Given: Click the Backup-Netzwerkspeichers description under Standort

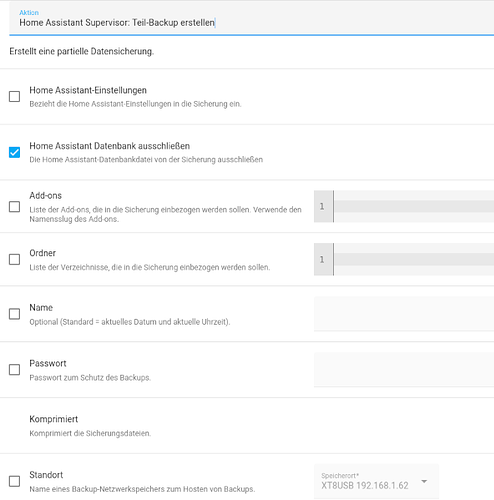Looking at the screenshot, I should pos(142,489).
